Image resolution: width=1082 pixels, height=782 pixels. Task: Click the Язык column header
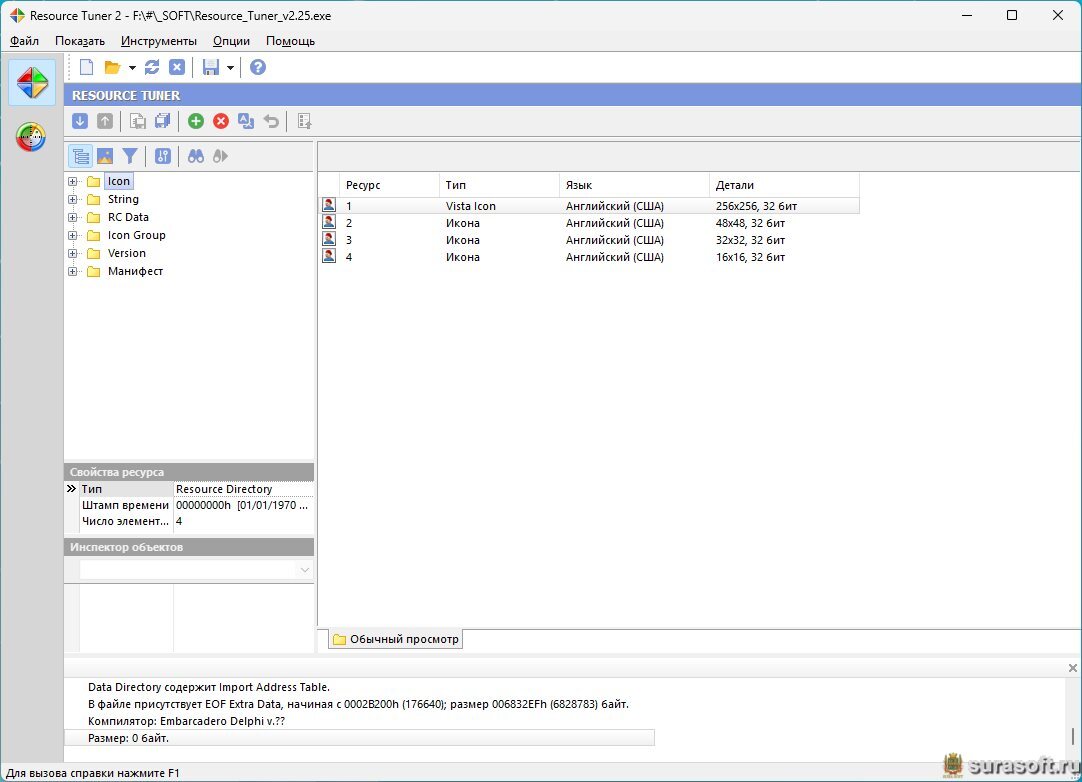(x=634, y=185)
